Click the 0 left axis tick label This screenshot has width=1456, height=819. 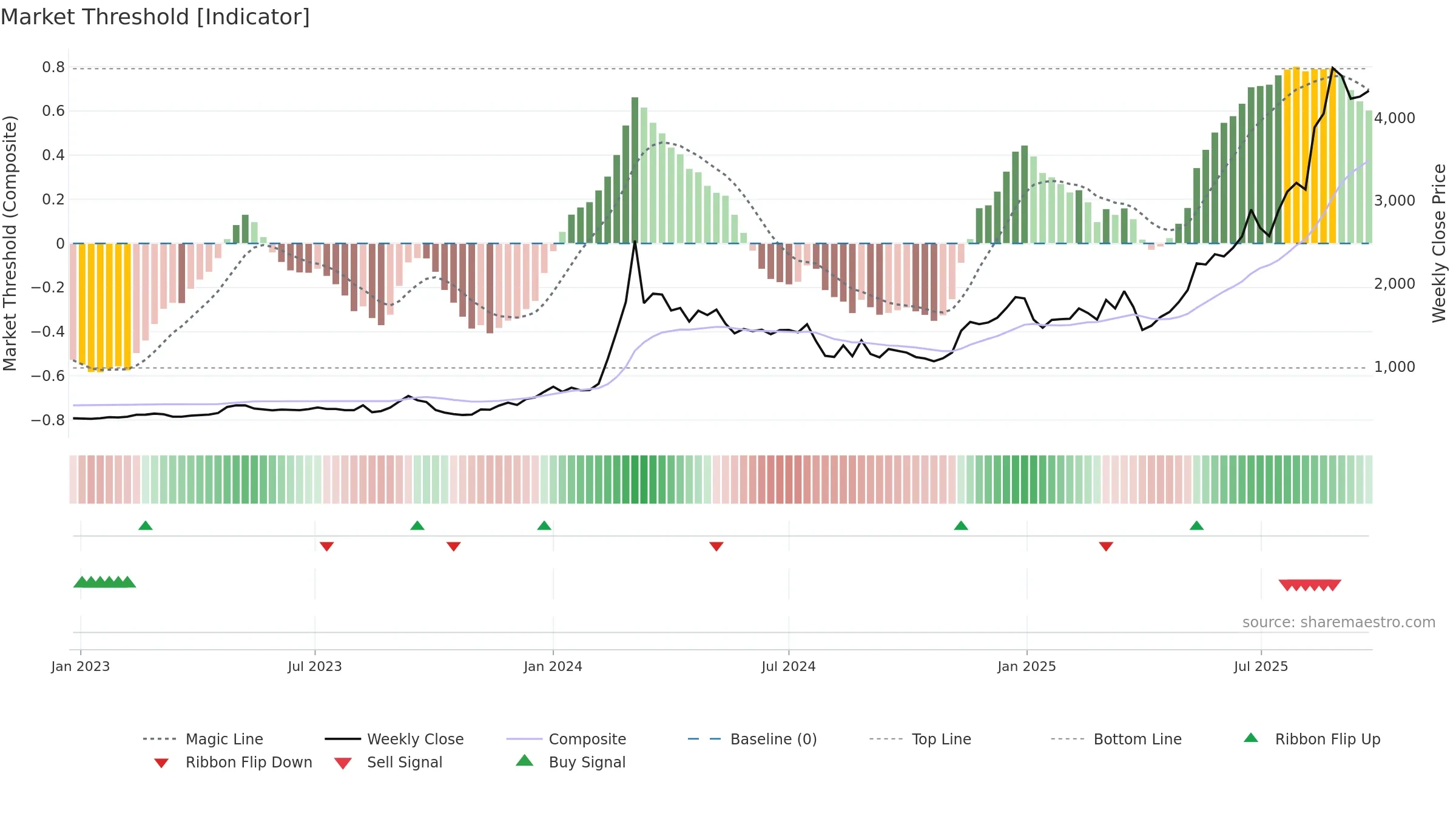60,244
